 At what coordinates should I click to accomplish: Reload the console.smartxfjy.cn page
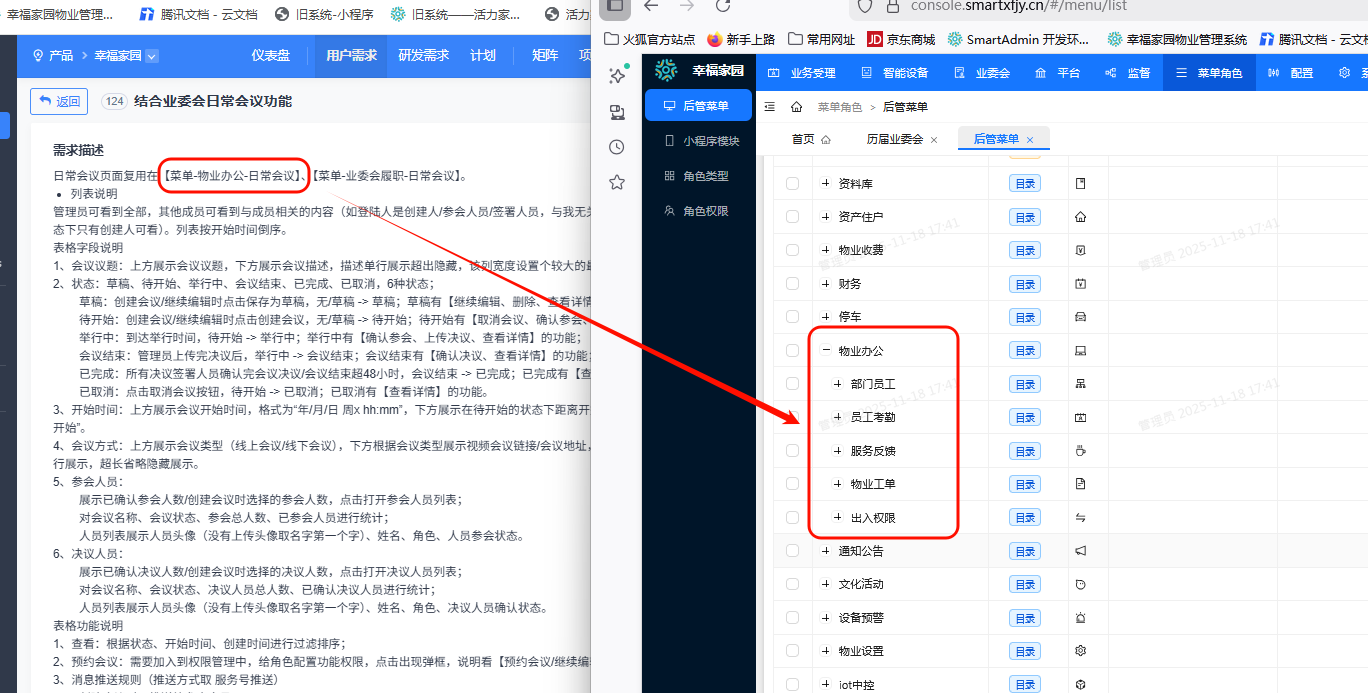[724, 8]
